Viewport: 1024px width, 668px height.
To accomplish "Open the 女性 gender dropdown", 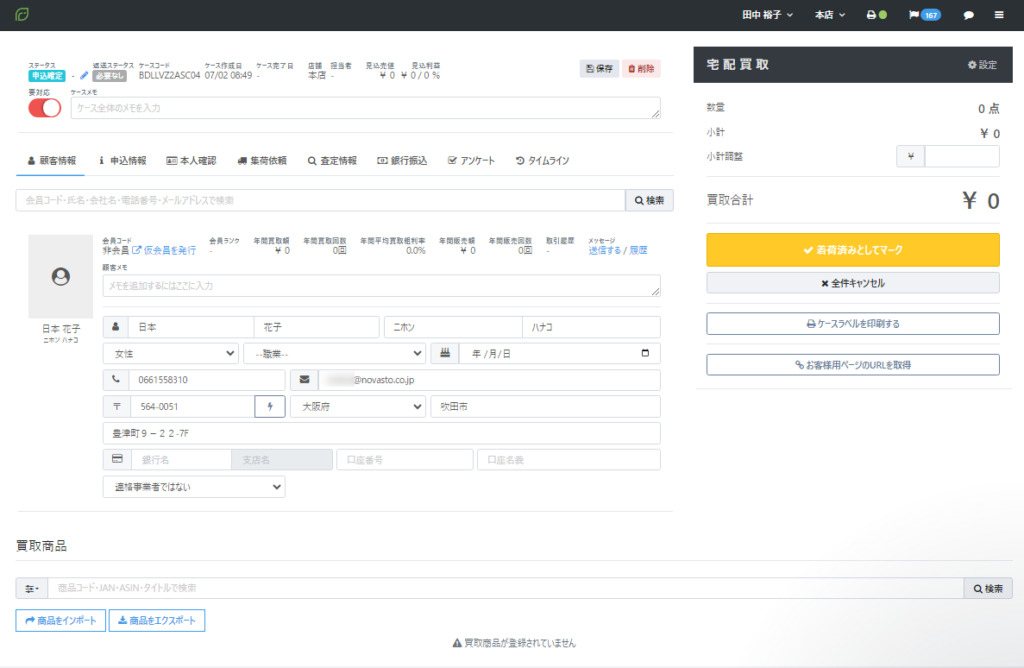I will [x=170, y=353].
